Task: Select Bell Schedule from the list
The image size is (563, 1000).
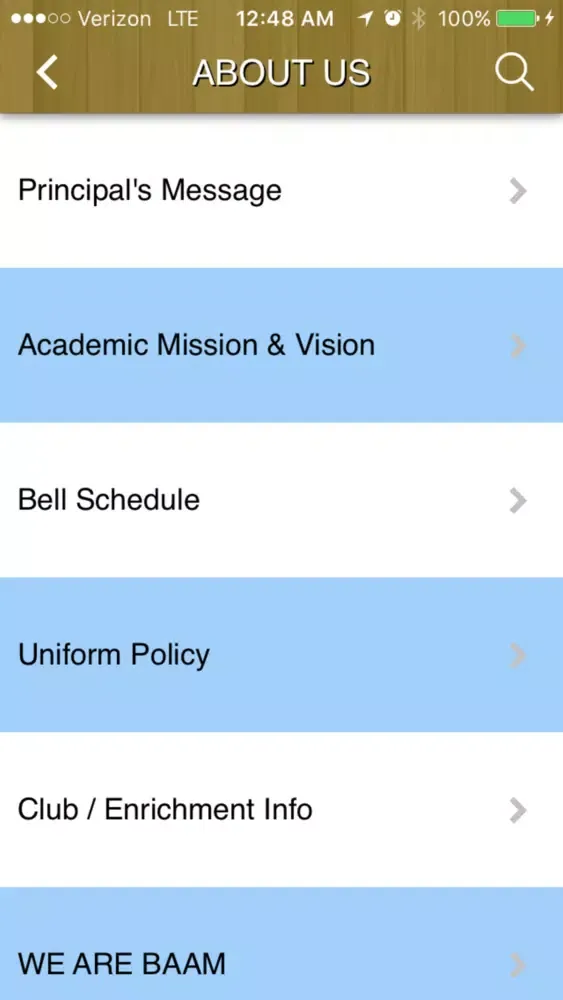Action: coord(281,501)
